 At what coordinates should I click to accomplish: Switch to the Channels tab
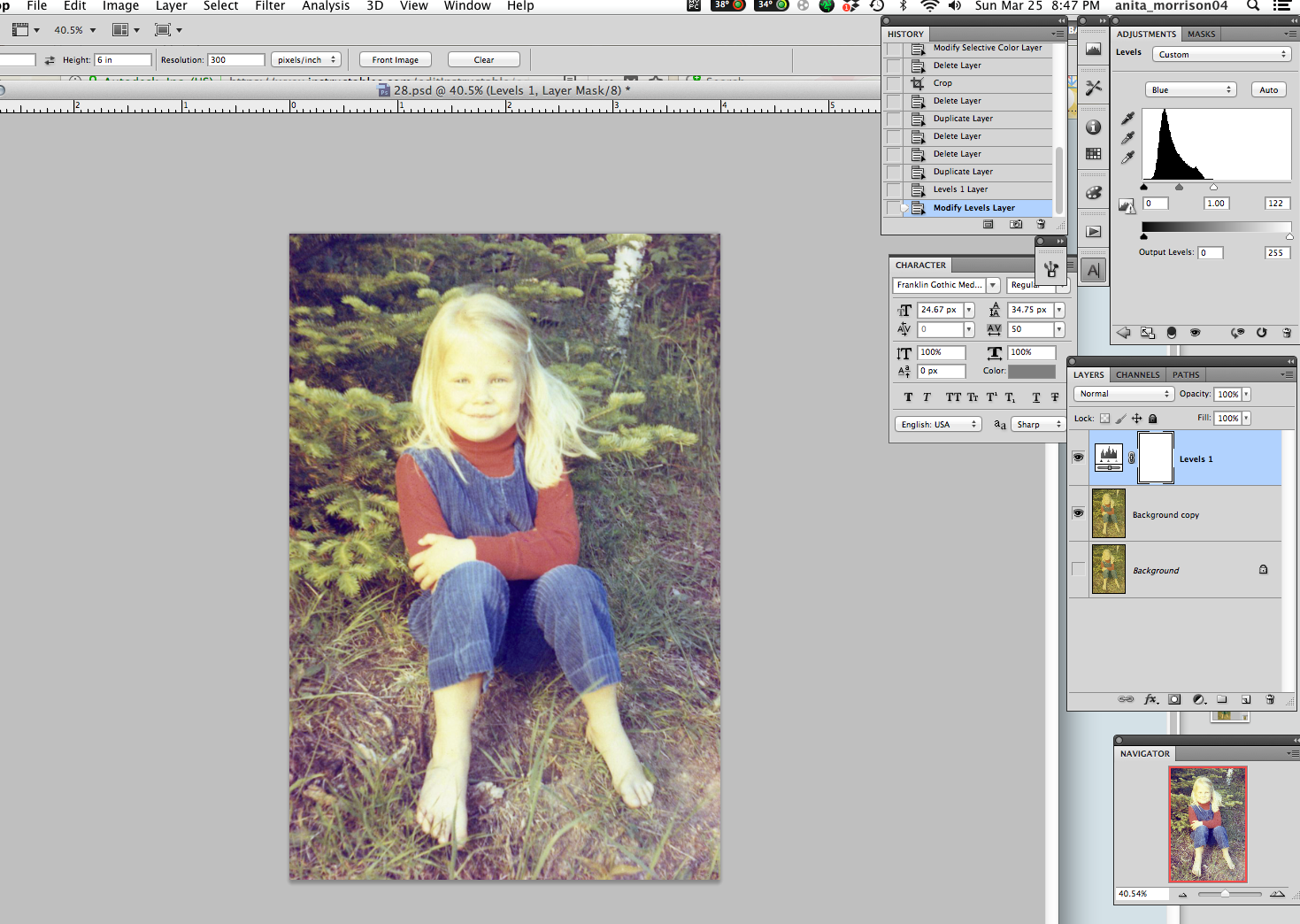pyautogui.click(x=1137, y=374)
